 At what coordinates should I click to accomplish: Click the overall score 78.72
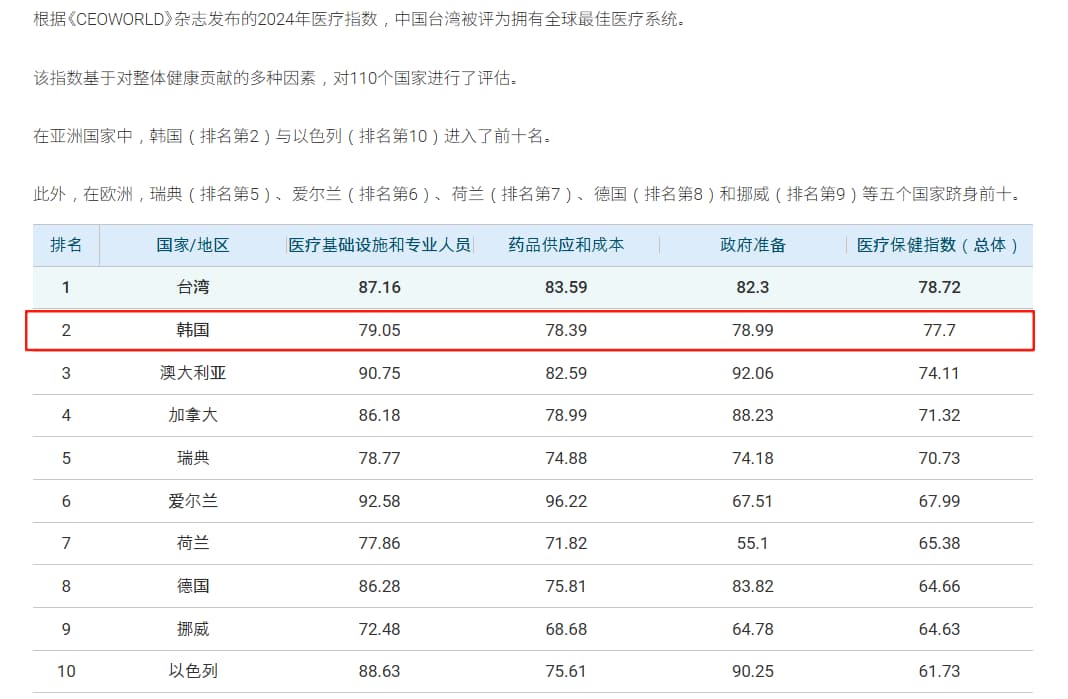(939, 288)
